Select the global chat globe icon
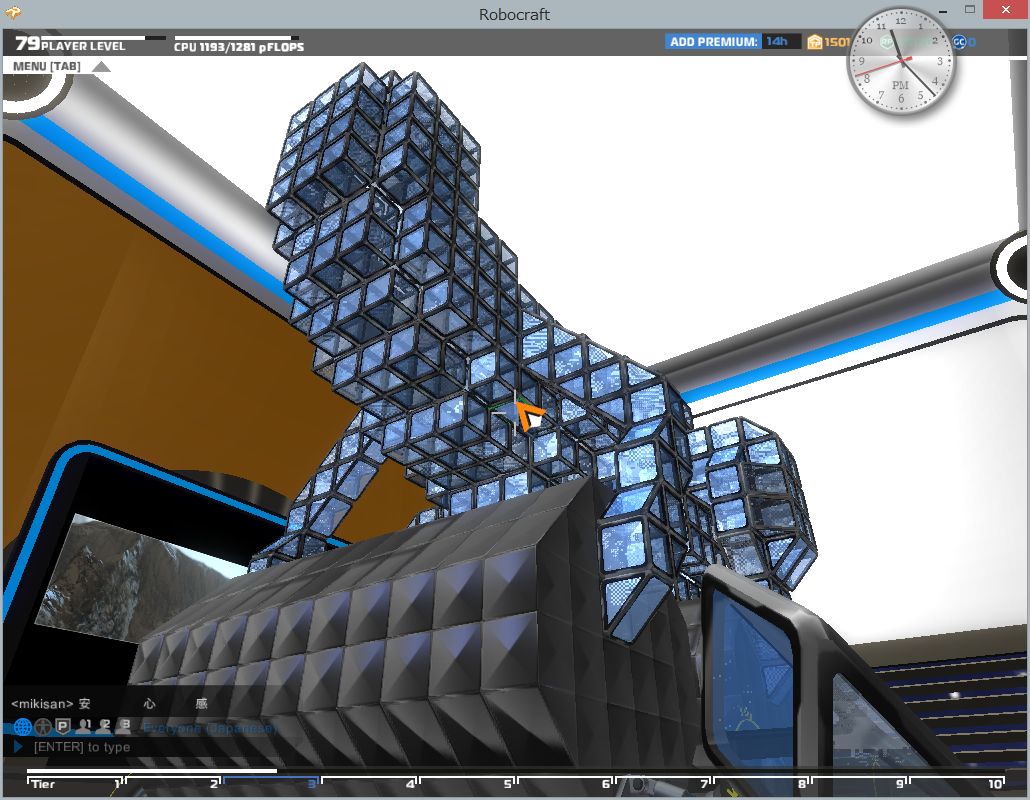Image resolution: width=1030 pixels, height=800 pixels. point(22,727)
